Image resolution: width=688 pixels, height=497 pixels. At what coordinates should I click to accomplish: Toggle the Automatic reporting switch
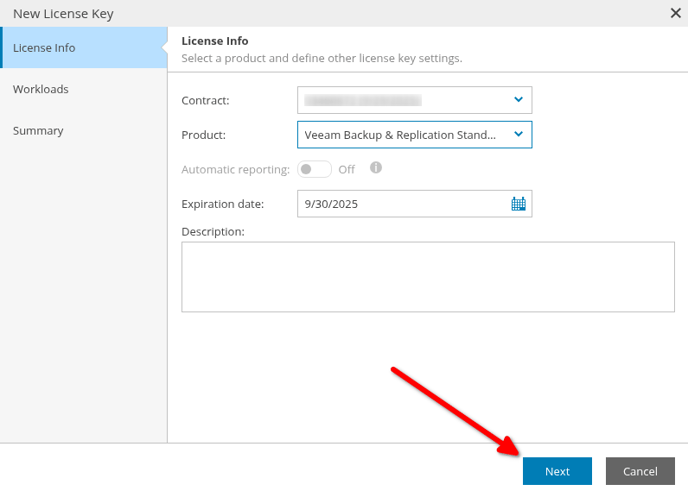(314, 169)
